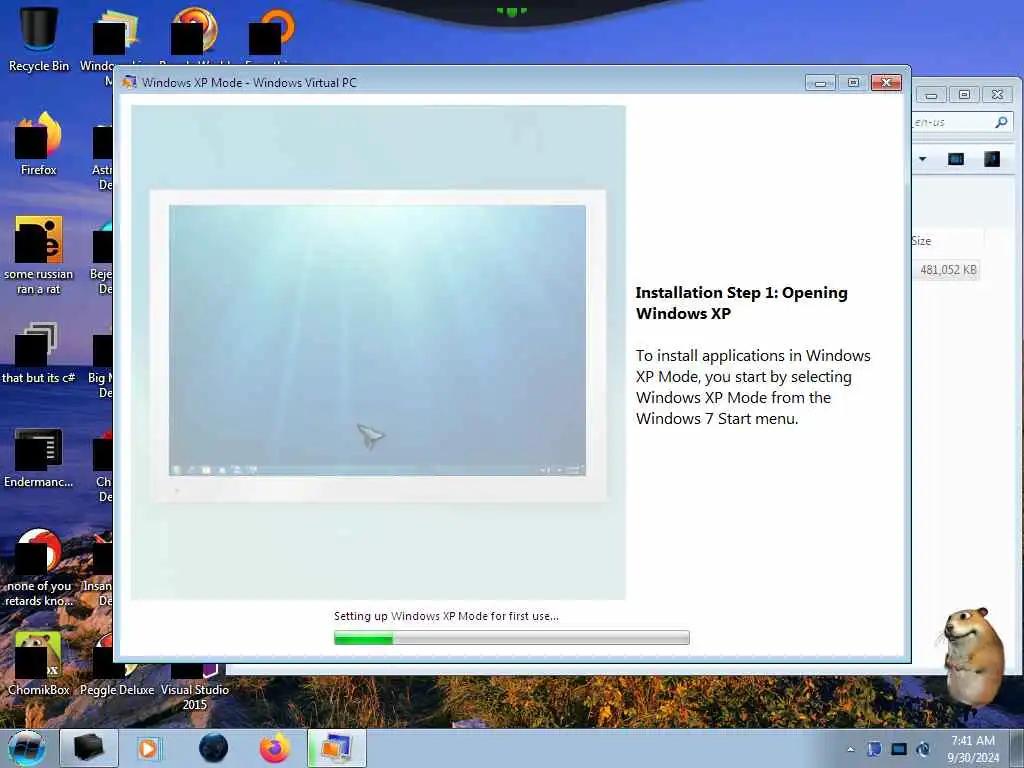1024x768 pixels.
Task: Click 'Setting up Windows XP Mode for first use...'
Action: [x=446, y=616]
